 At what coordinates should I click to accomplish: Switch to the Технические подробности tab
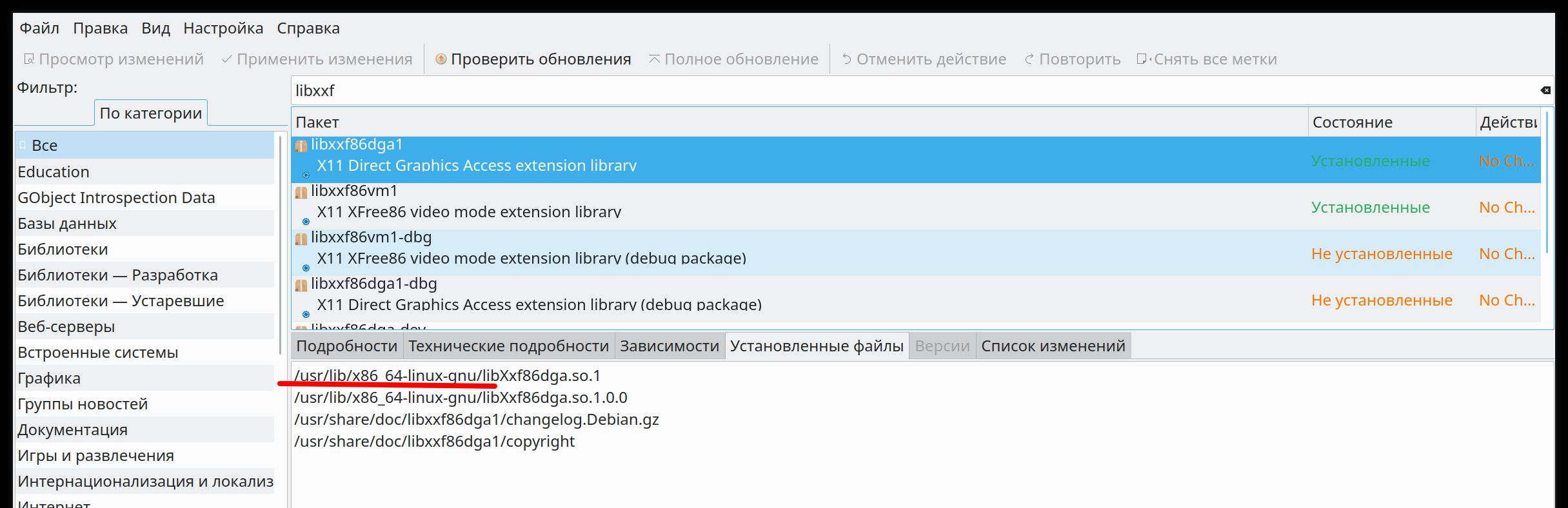coord(508,346)
